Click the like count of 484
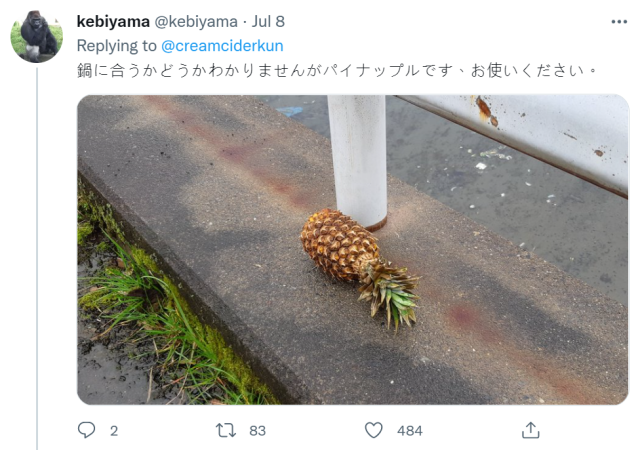The width and height of the screenshot is (640, 450). 409,431
